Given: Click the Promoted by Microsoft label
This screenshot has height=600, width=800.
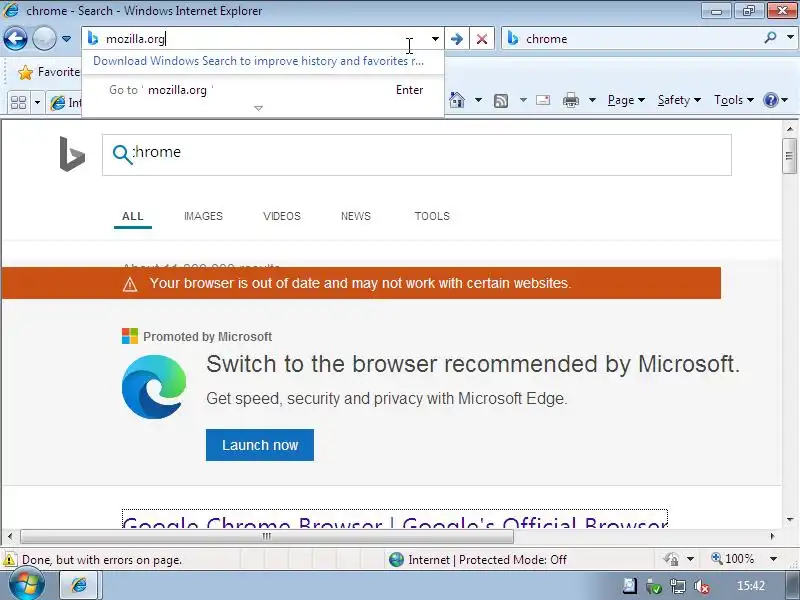Looking at the screenshot, I should point(207,337).
